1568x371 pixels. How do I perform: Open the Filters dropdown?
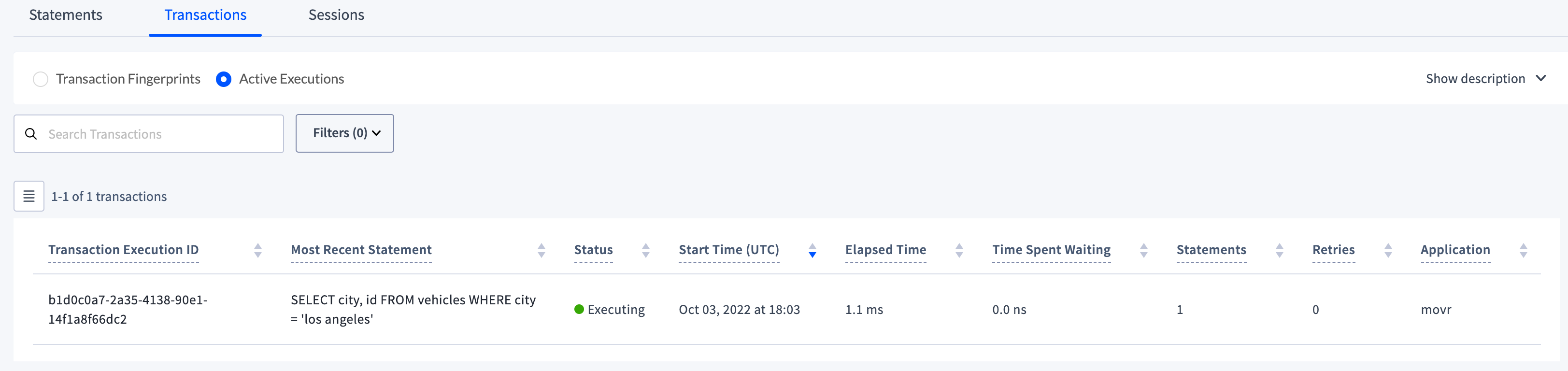coord(344,133)
